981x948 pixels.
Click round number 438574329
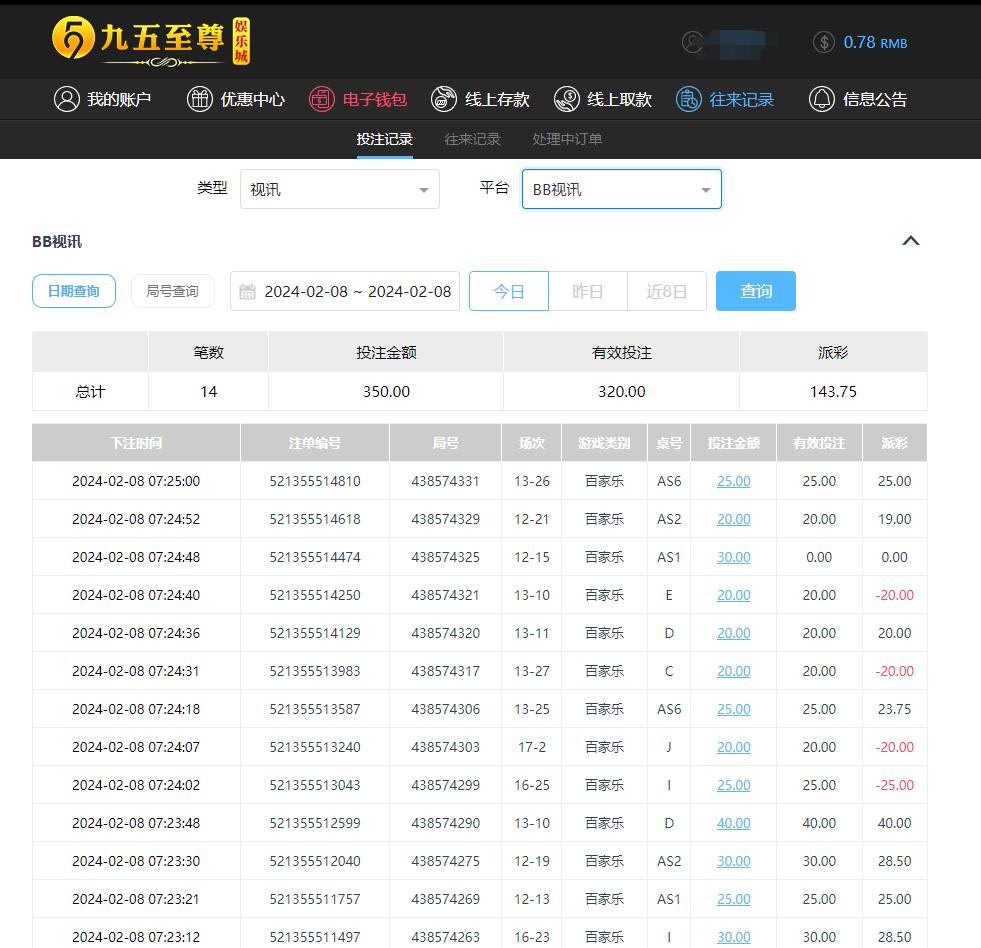(x=445, y=519)
